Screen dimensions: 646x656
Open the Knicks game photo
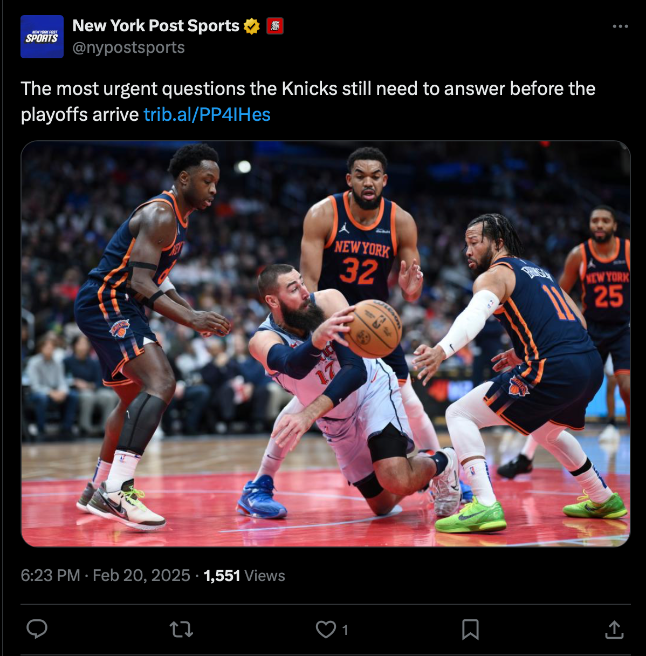(x=326, y=343)
